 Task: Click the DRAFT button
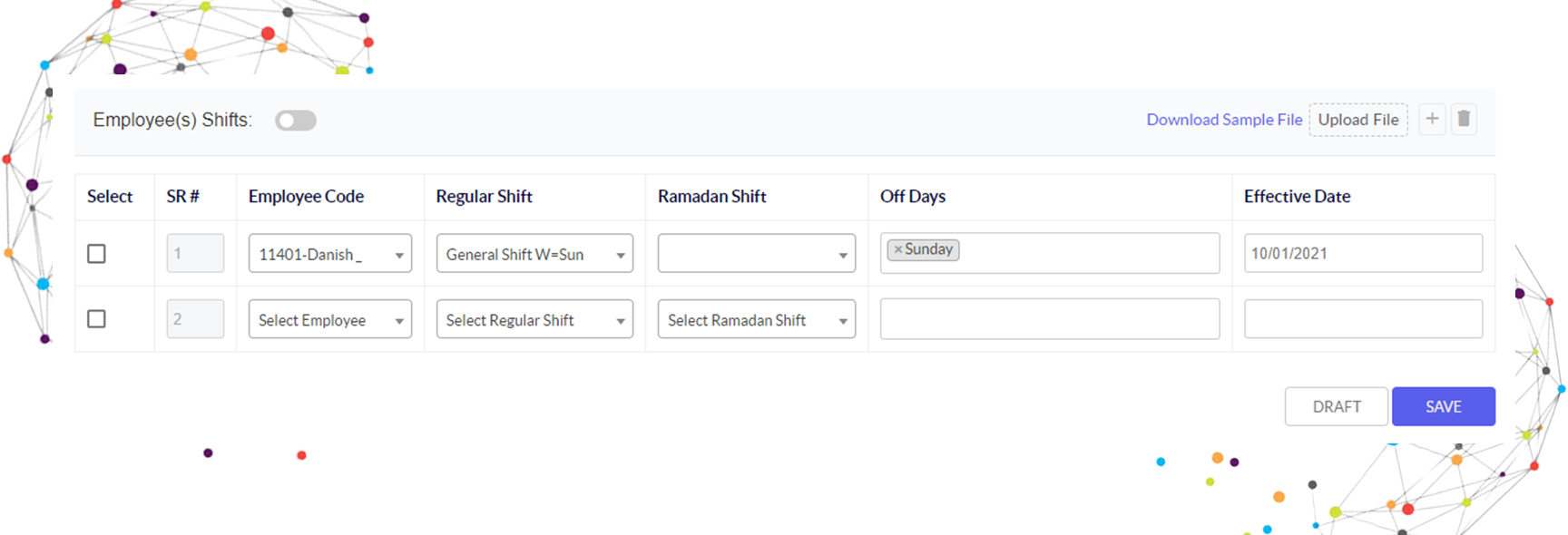1337,406
